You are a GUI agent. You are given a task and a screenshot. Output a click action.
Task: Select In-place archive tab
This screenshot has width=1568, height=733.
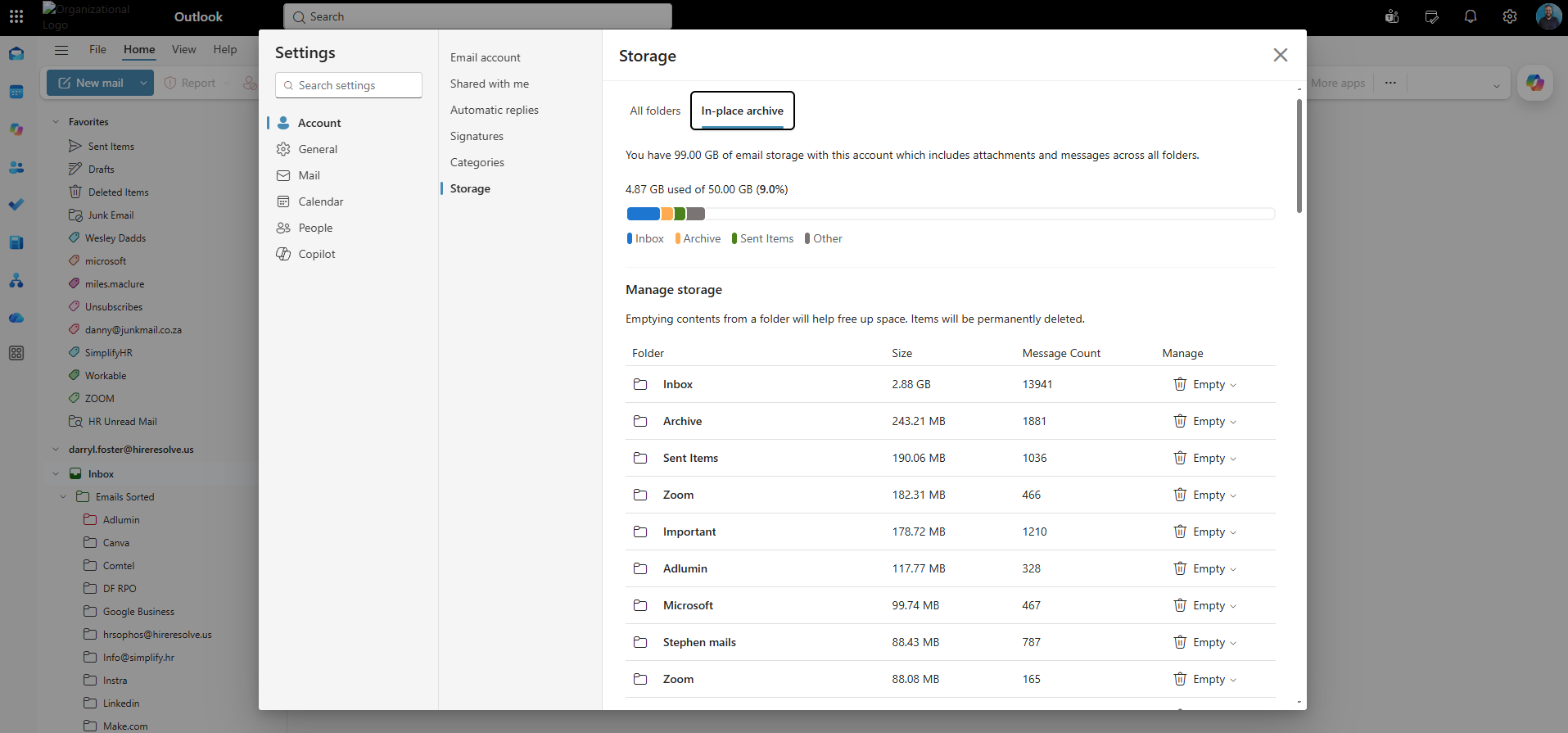(743, 111)
